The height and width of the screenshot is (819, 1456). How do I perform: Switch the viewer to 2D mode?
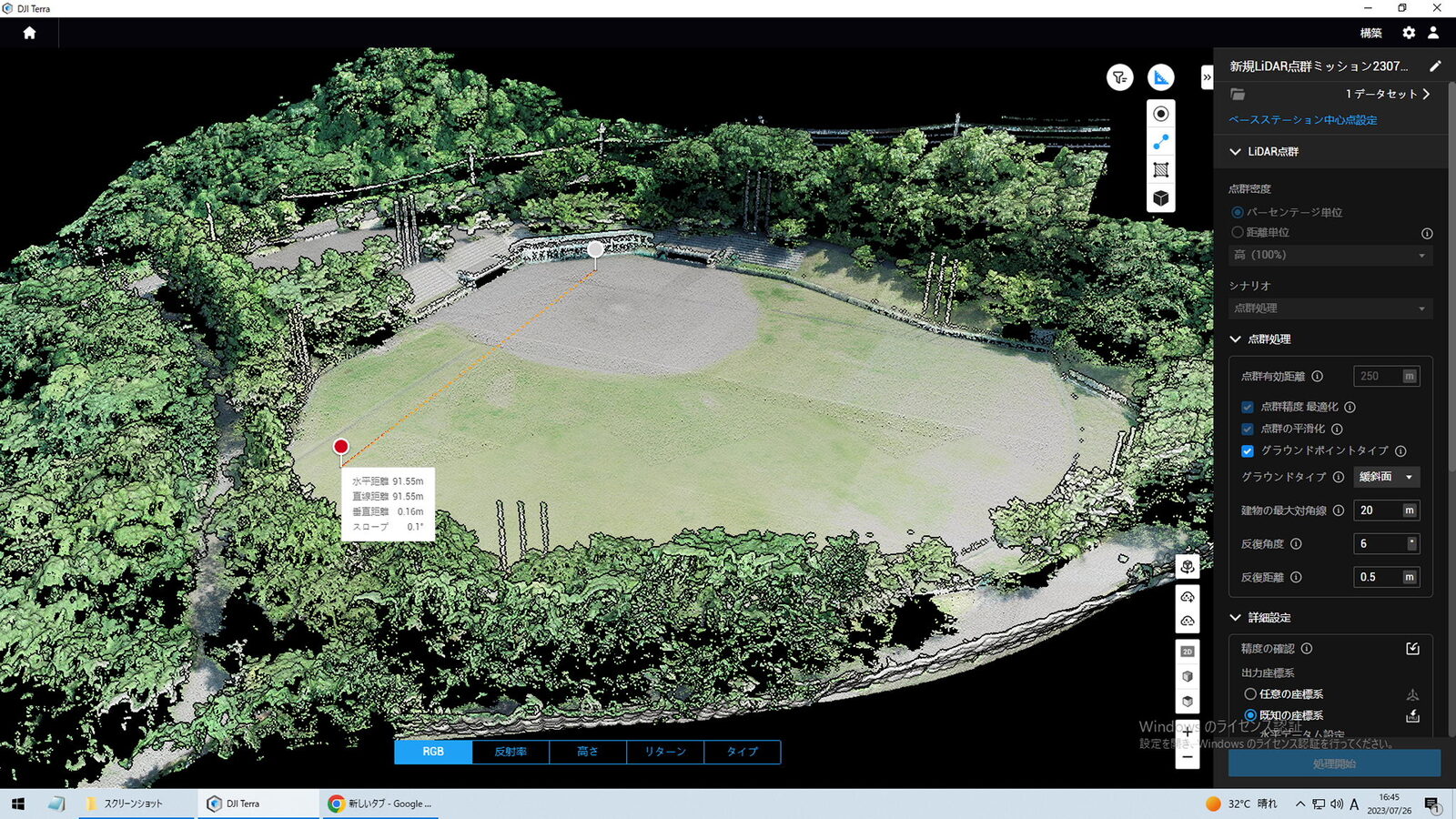coord(1187,652)
